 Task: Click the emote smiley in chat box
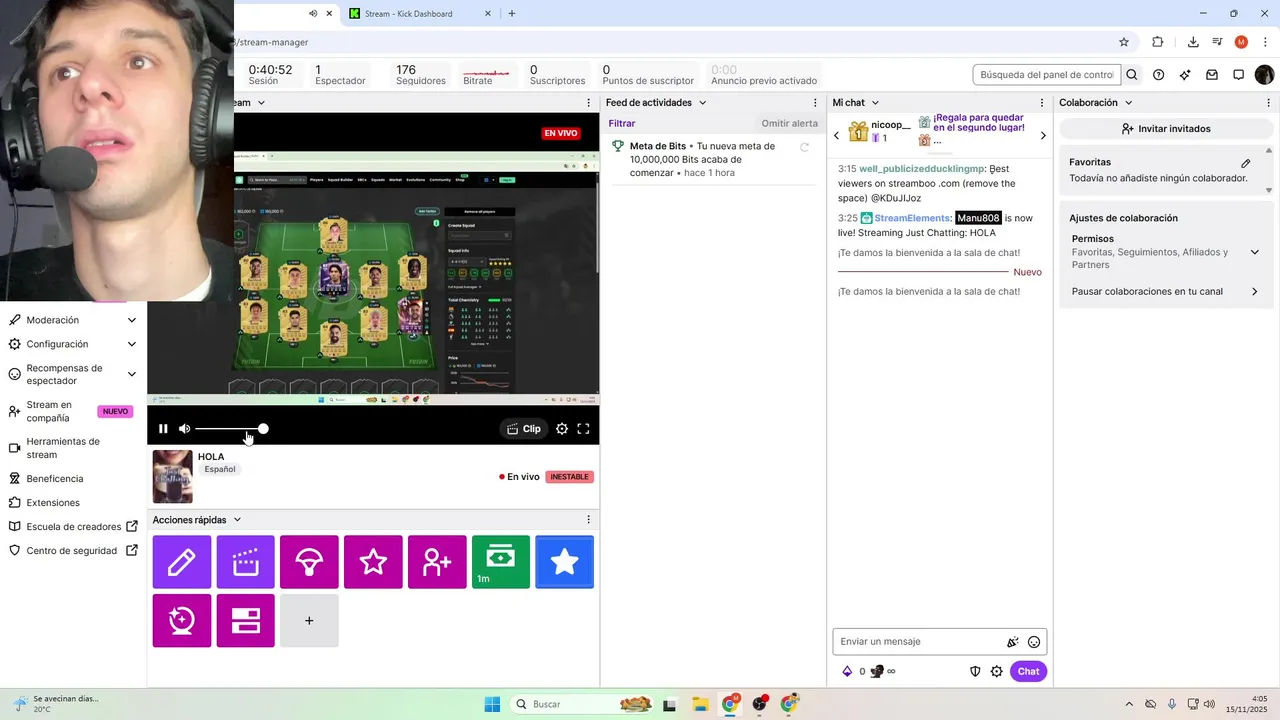coord(1034,642)
